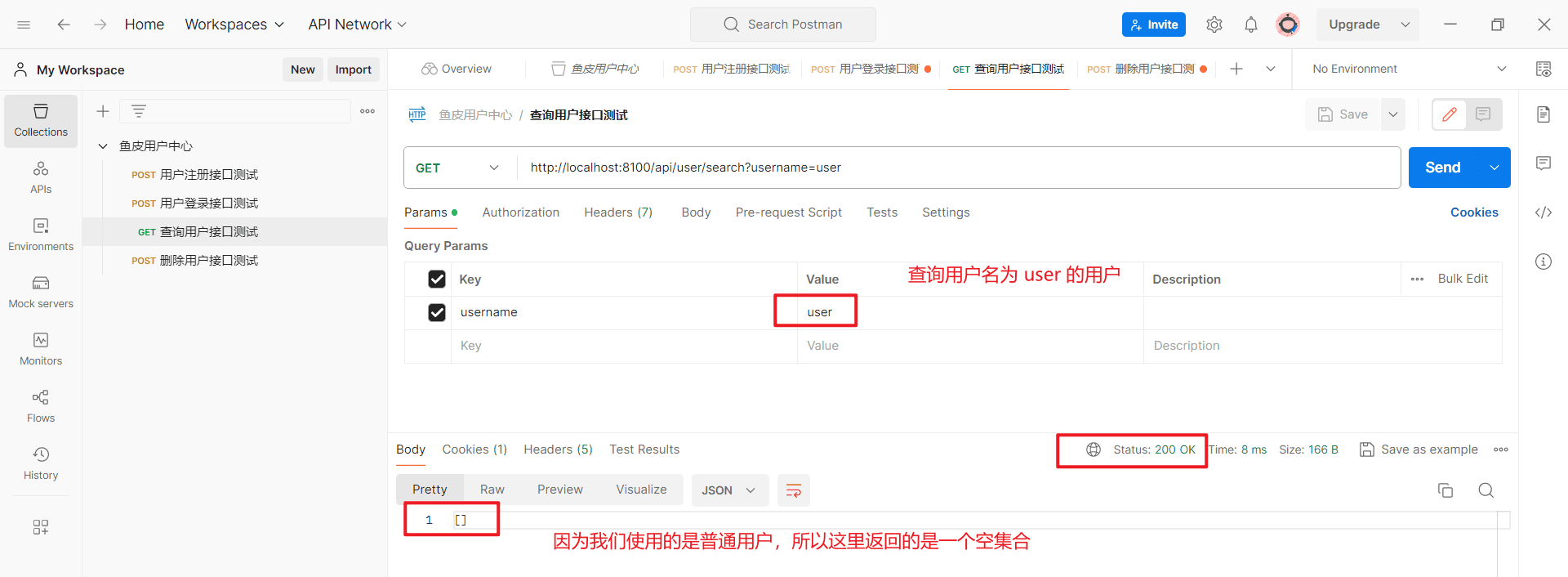
Task: Open the Flows section
Action: click(41, 406)
